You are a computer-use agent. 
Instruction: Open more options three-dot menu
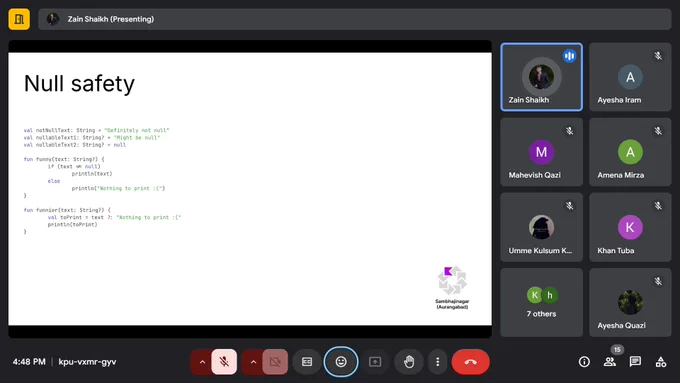click(438, 361)
